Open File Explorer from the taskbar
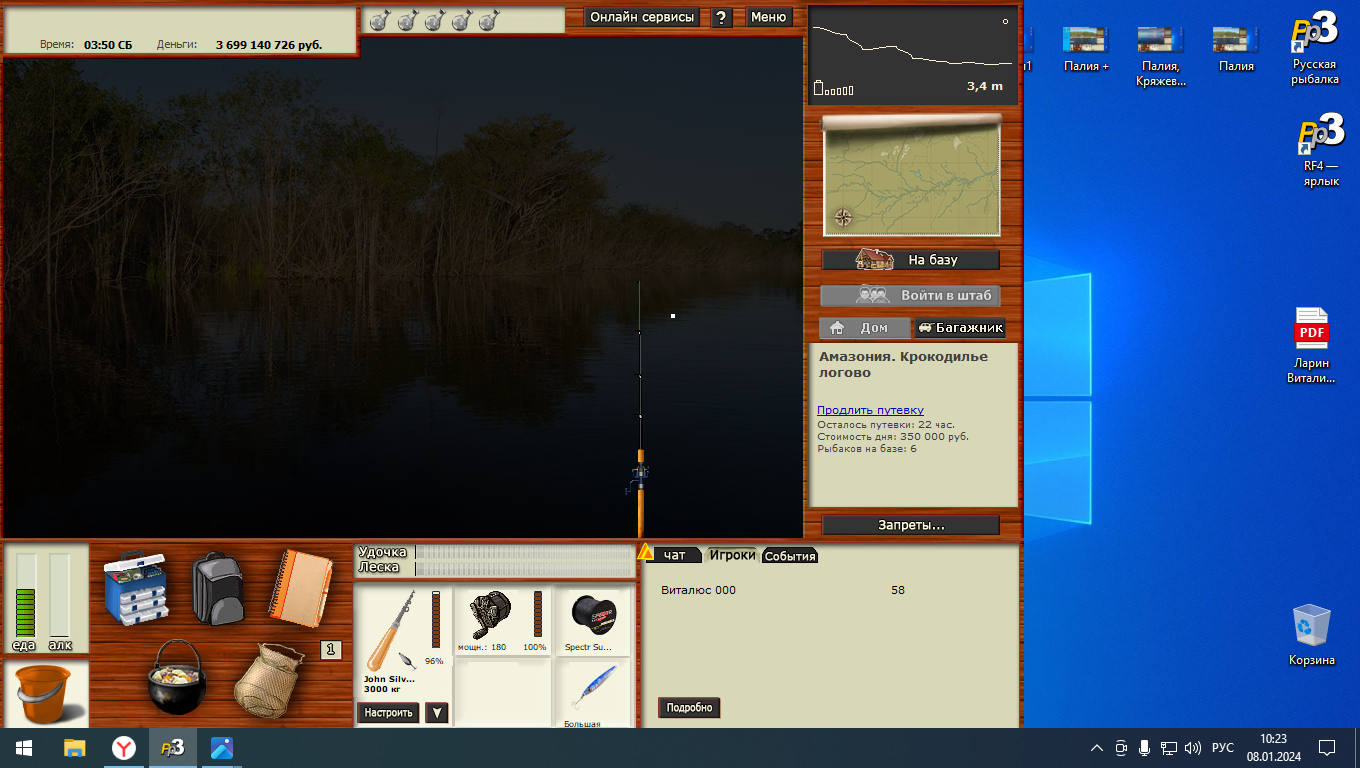This screenshot has height=768, width=1360. 75,748
